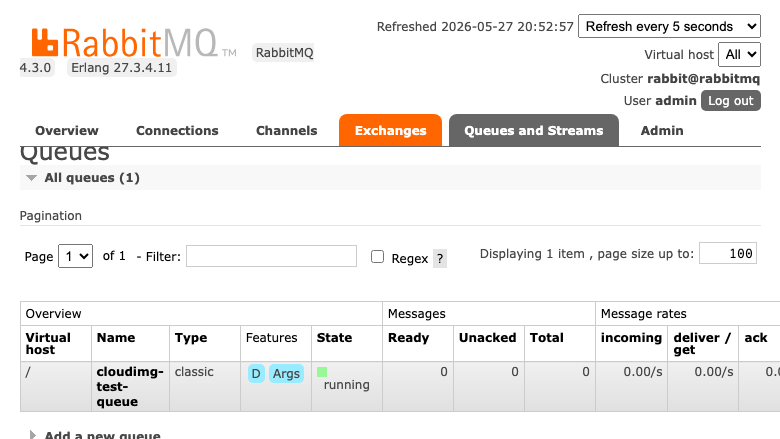Sort by Virtual host column
The width and height of the screenshot is (780, 439).
[48, 344]
